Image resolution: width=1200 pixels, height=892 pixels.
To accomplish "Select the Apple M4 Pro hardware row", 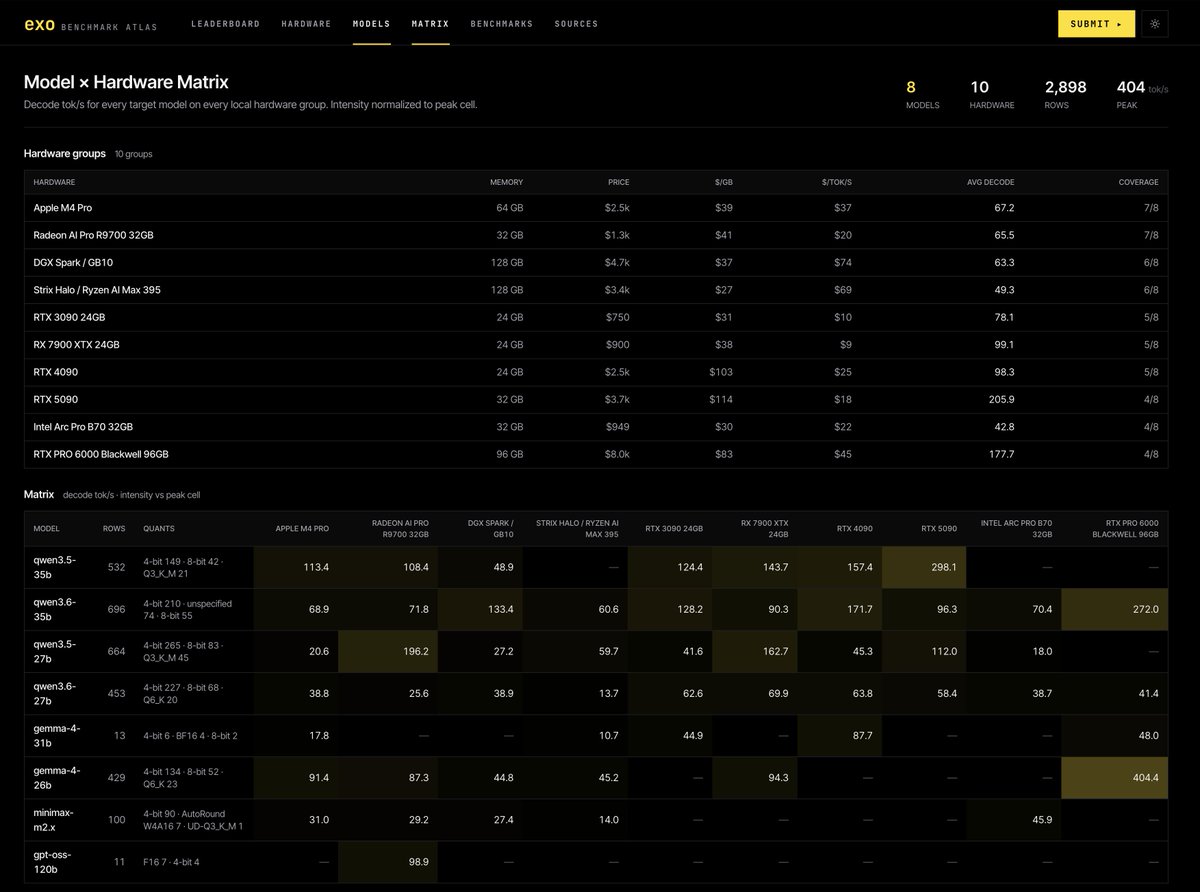I will [596, 208].
